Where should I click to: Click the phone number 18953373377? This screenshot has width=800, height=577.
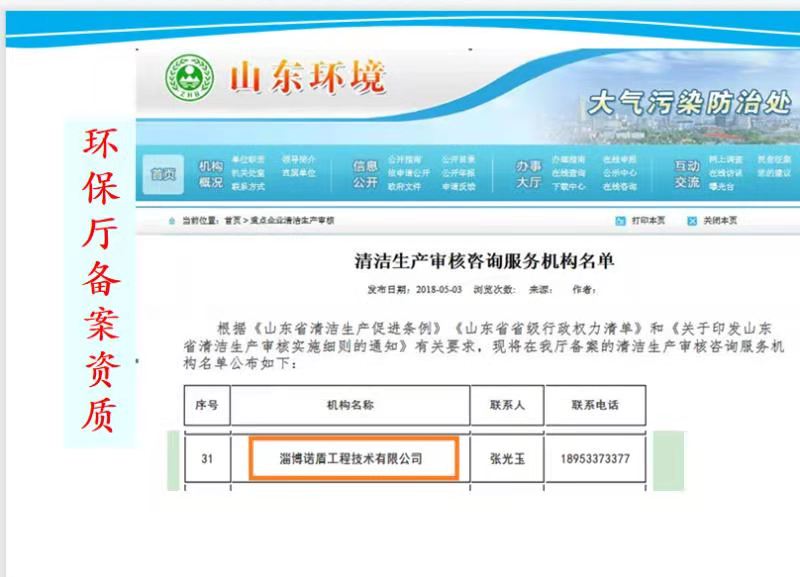594,459
